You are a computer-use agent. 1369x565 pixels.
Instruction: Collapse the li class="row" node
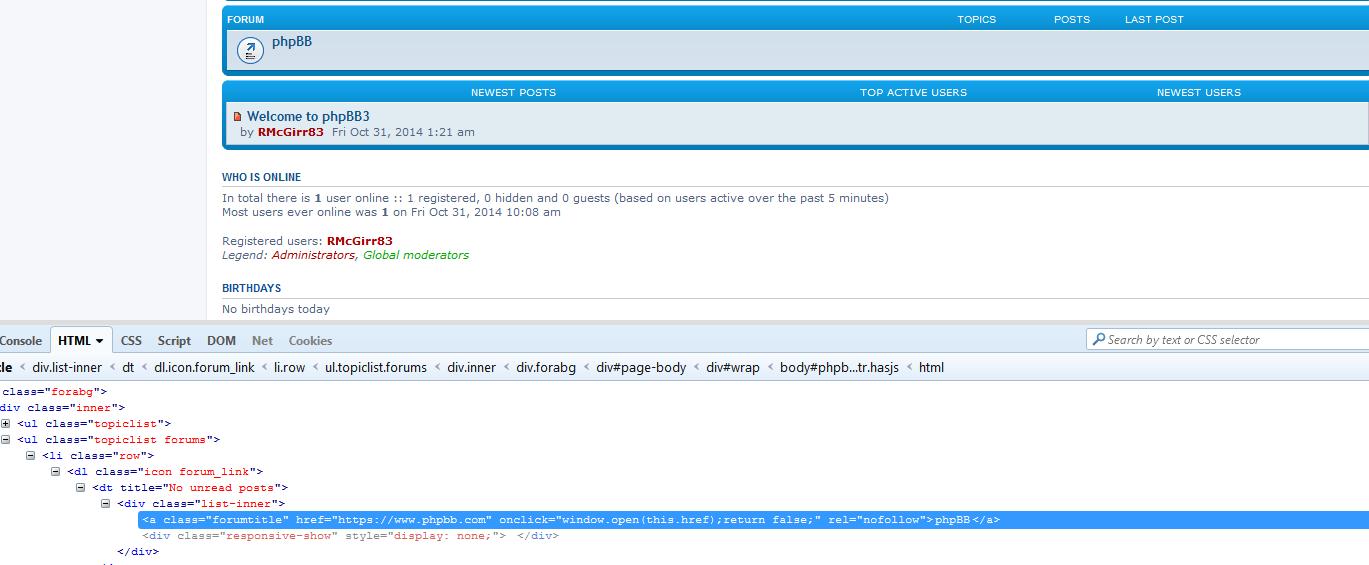[x=31, y=456]
